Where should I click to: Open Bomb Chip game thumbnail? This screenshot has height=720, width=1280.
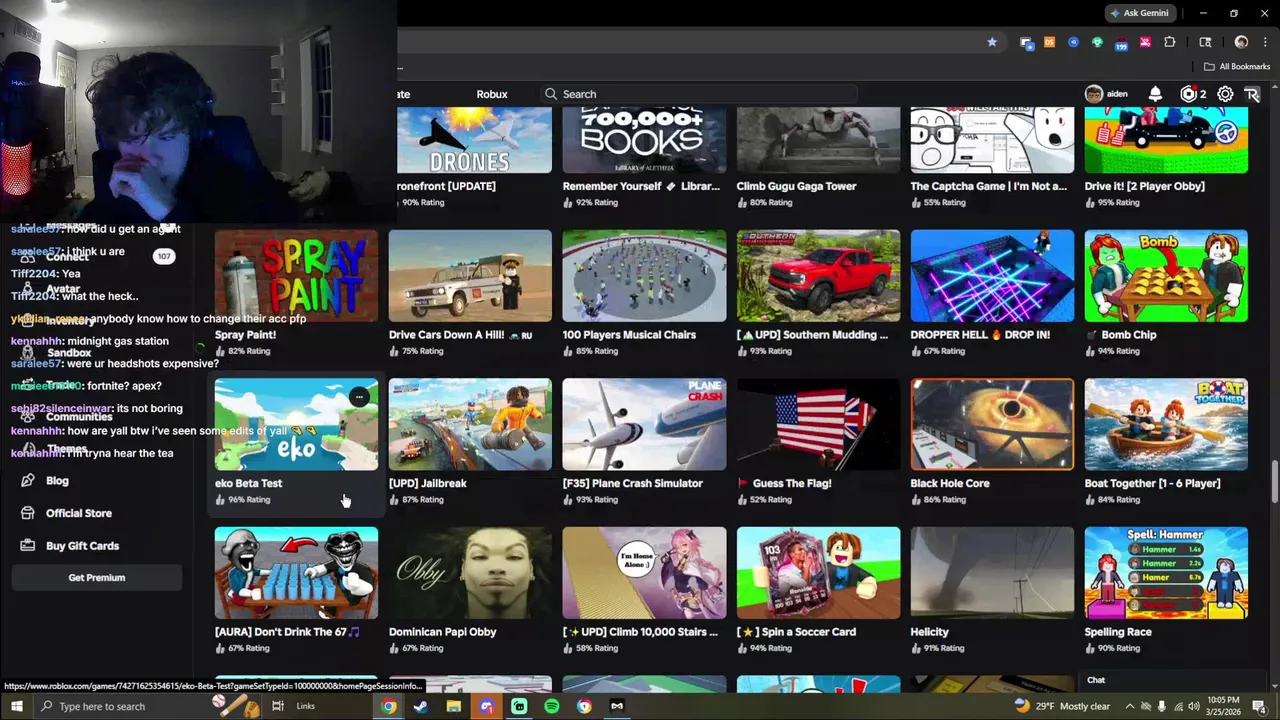1166,276
